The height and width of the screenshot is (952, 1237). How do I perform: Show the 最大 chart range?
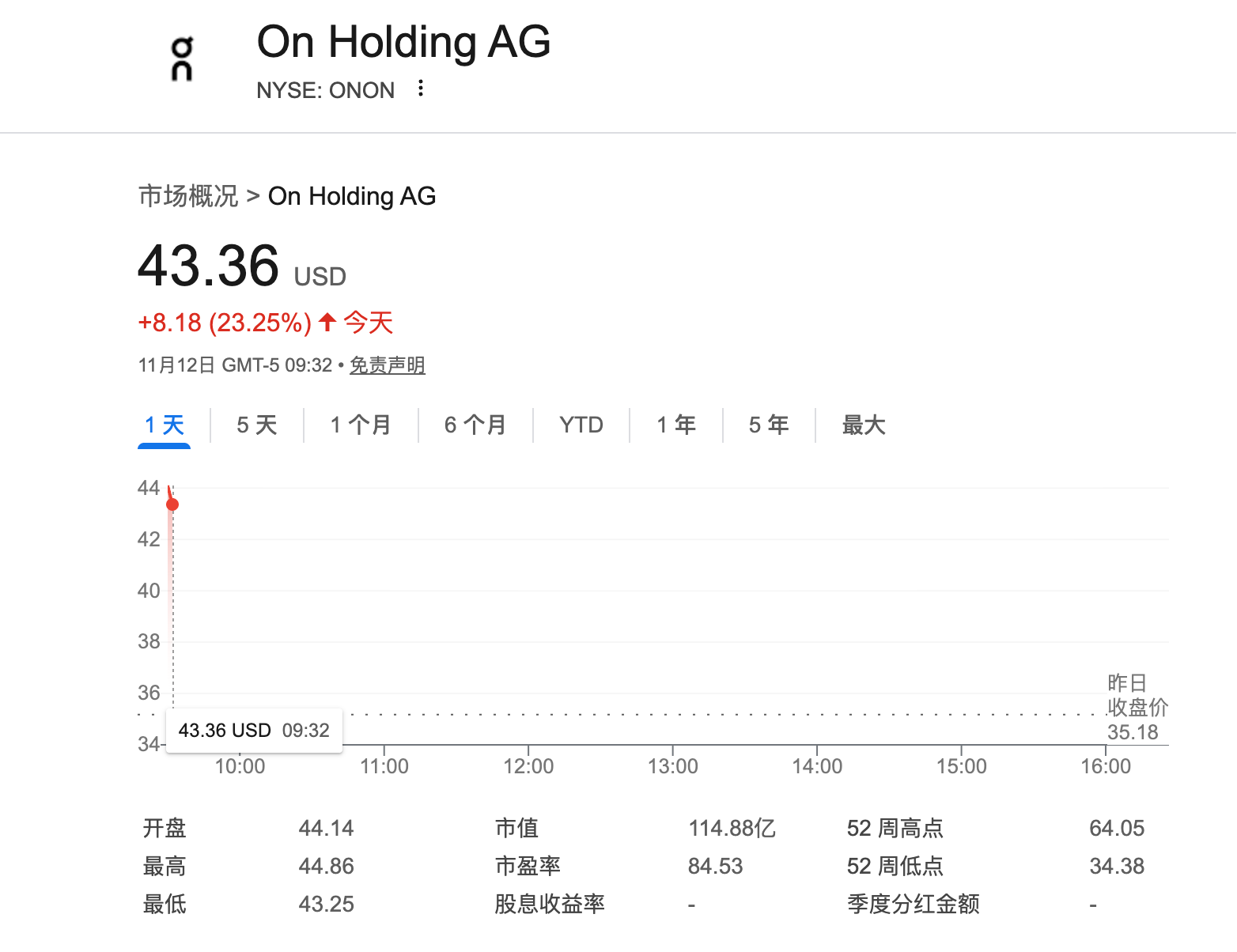pyautogui.click(x=864, y=425)
